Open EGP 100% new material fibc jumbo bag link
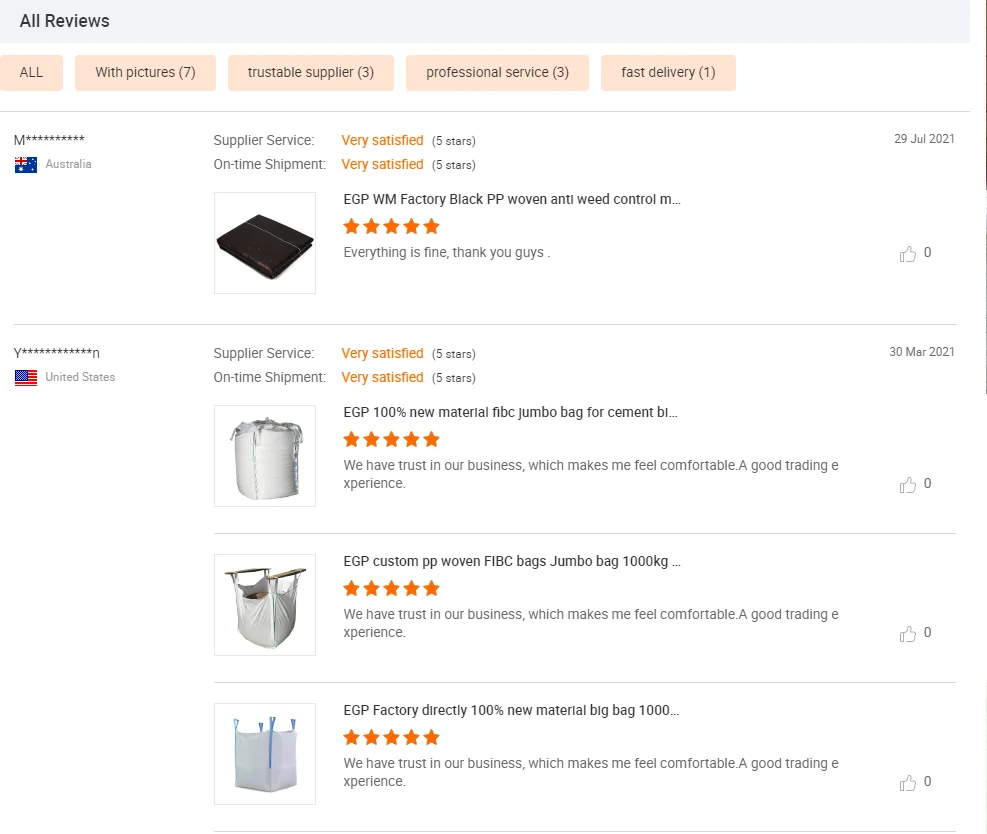Viewport: 987px width, 834px height. (x=510, y=413)
